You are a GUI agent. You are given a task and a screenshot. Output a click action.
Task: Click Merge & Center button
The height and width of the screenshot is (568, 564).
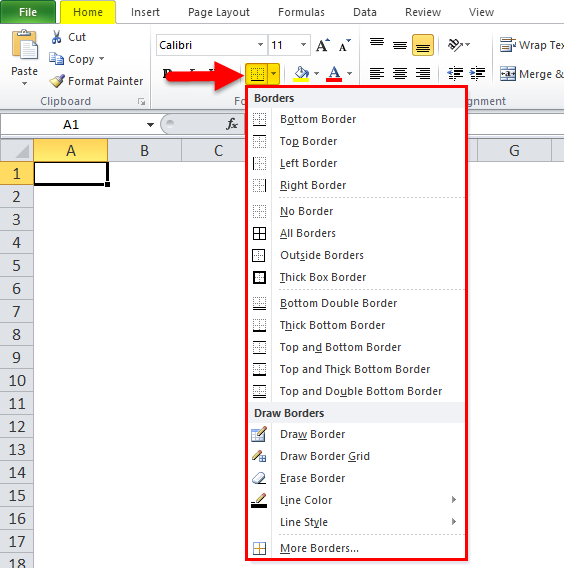(x=532, y=74)
